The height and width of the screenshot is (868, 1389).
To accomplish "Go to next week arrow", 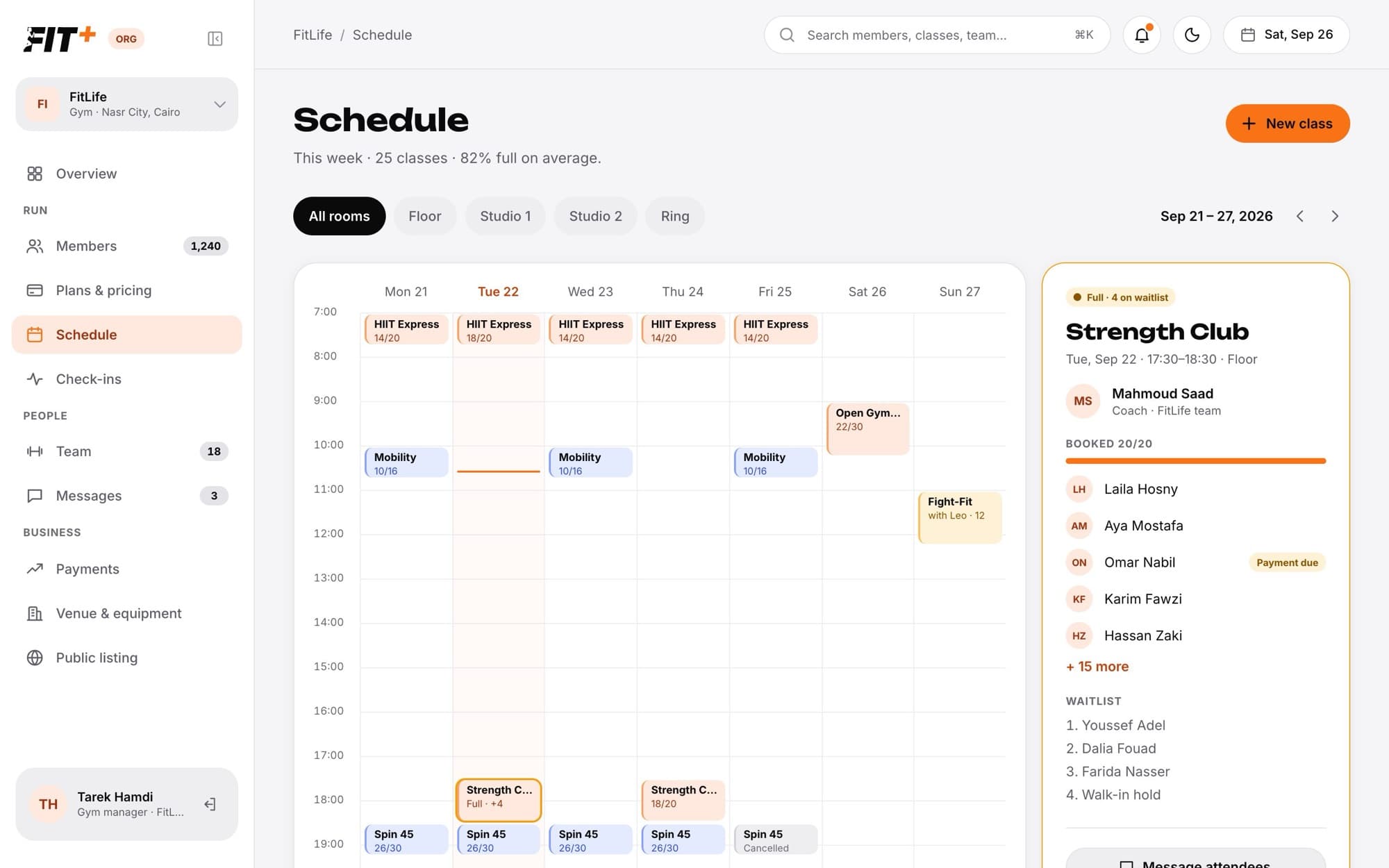I will [x=1335, y=216].
